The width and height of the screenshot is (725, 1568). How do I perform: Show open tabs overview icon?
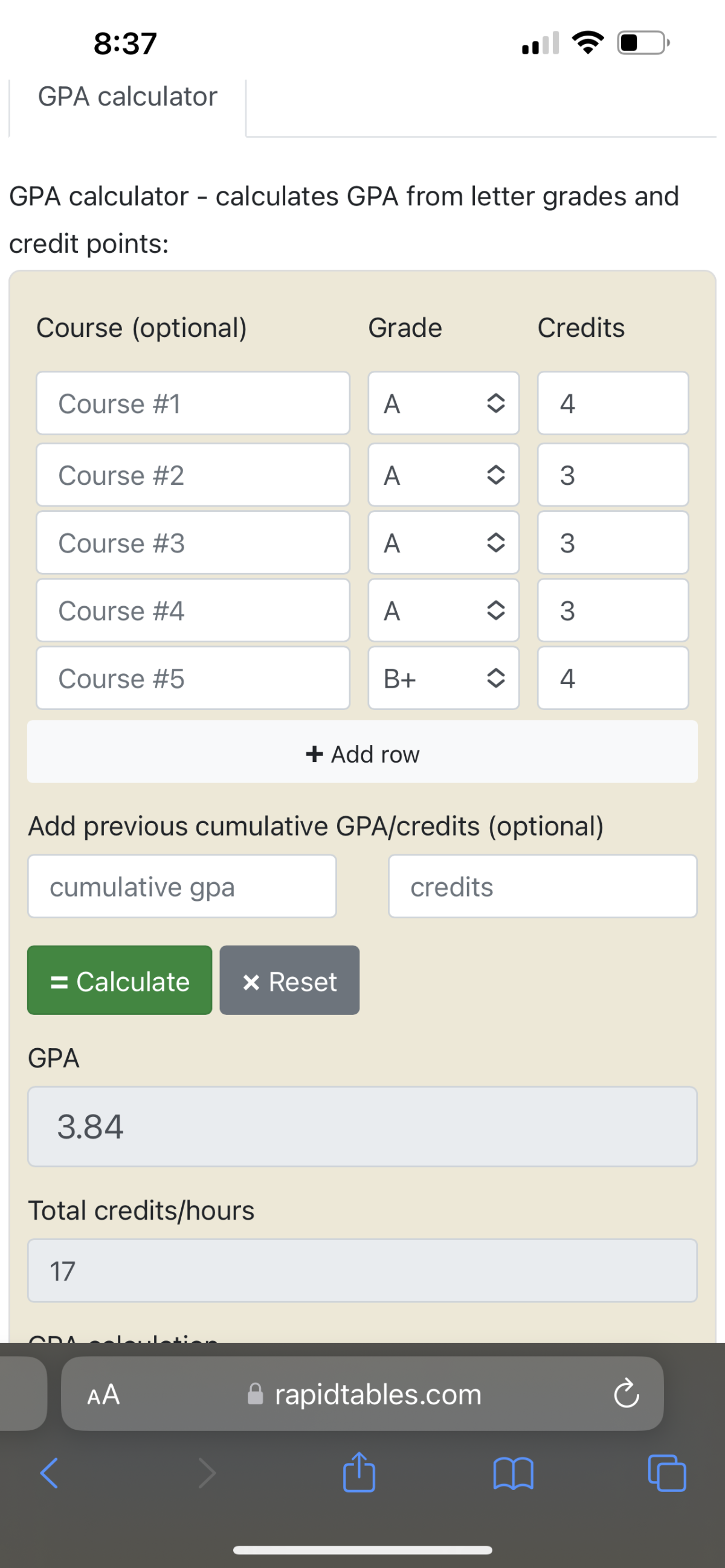click(x=667, y=1473)
